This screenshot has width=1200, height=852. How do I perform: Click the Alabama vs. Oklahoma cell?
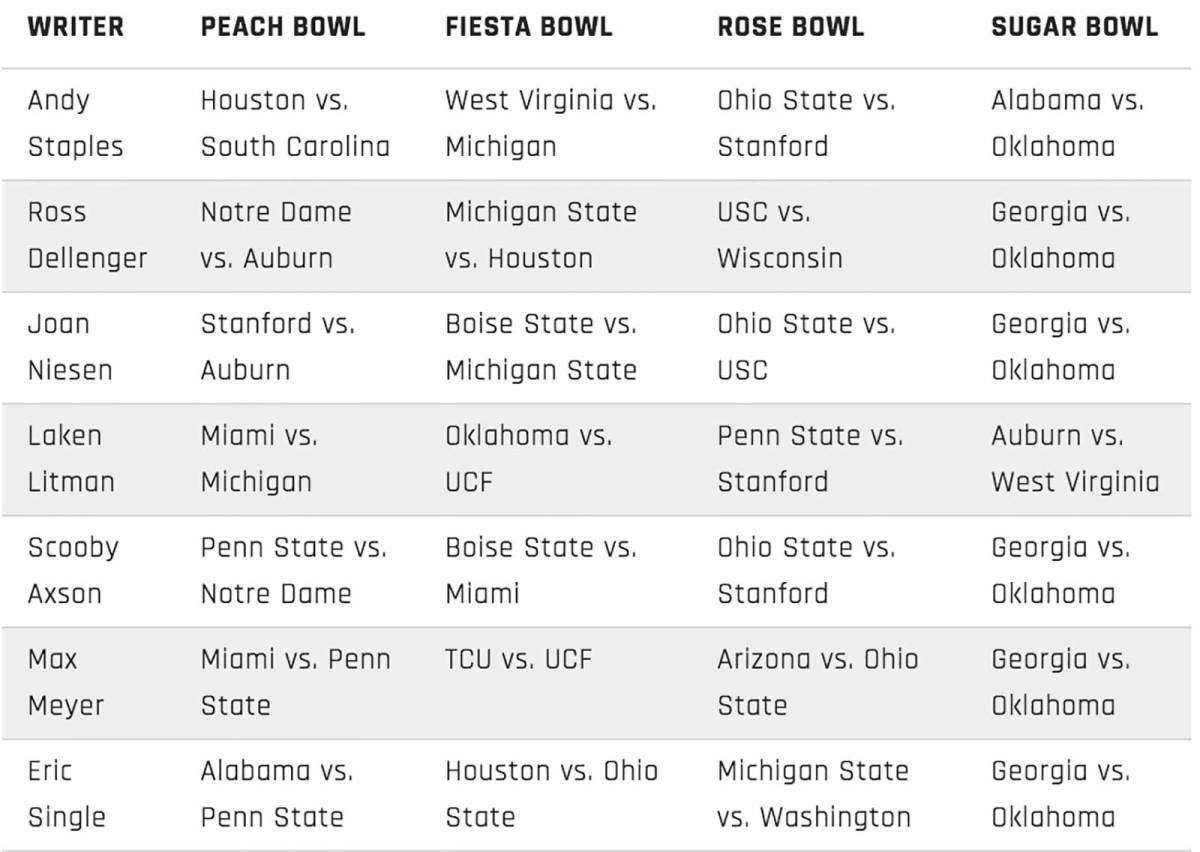[1067, 123]
